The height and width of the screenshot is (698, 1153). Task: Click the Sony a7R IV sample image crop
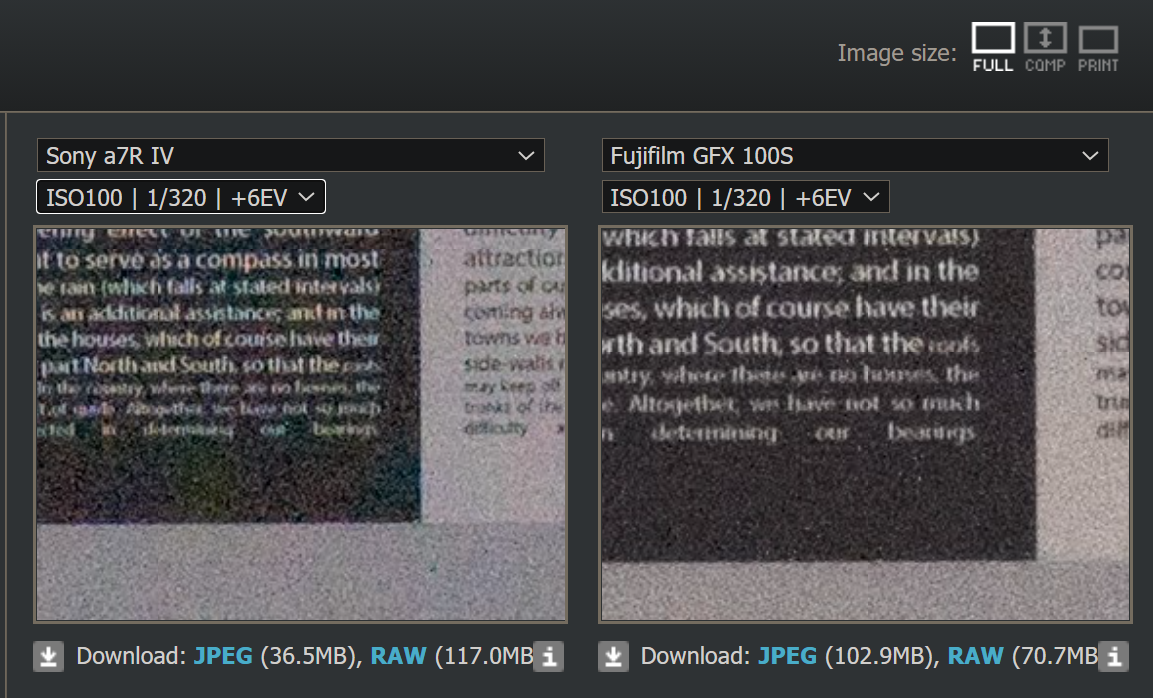tap(301, 424)
